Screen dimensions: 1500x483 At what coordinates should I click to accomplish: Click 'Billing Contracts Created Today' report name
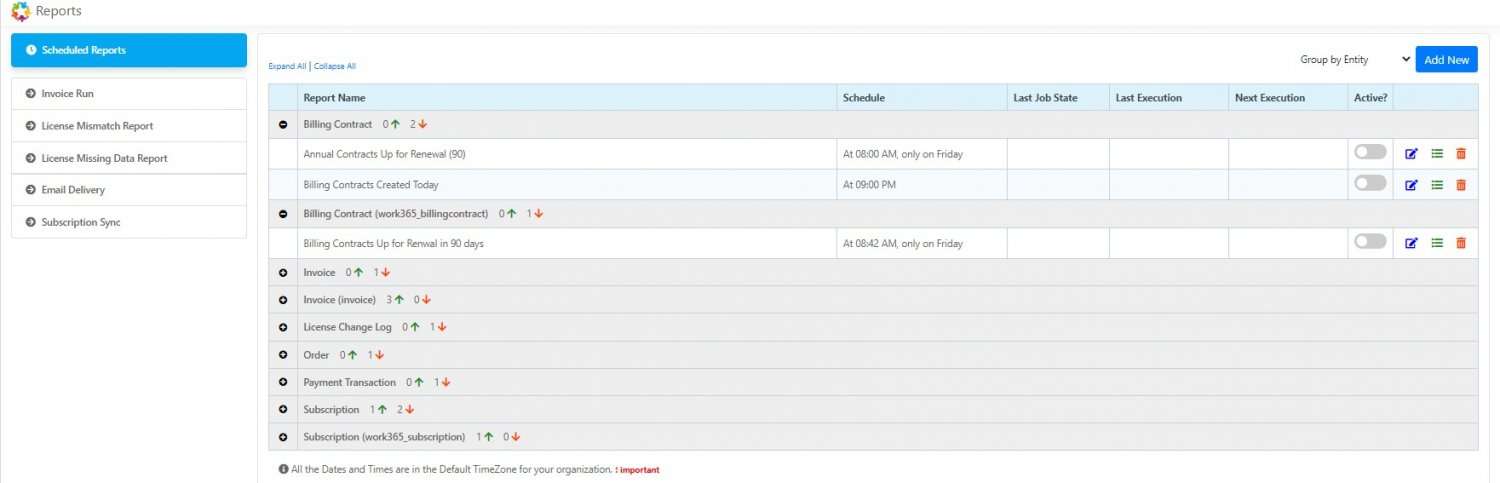tap(371, 185)
